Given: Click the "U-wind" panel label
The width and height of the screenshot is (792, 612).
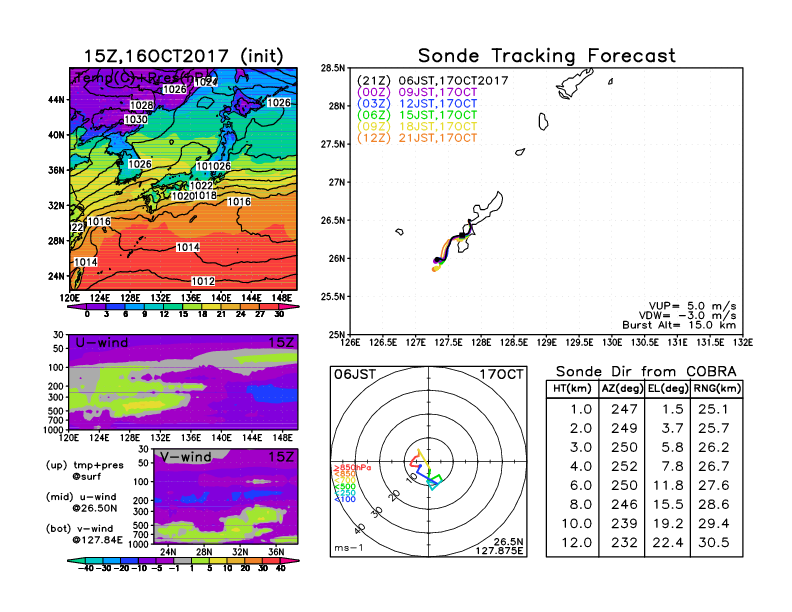Looking at the screenshot, I should coord(102,343).
